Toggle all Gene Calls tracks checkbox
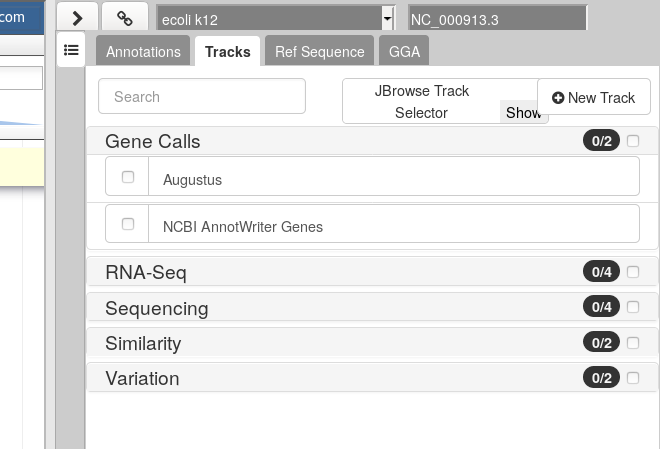 coord(633,141)
